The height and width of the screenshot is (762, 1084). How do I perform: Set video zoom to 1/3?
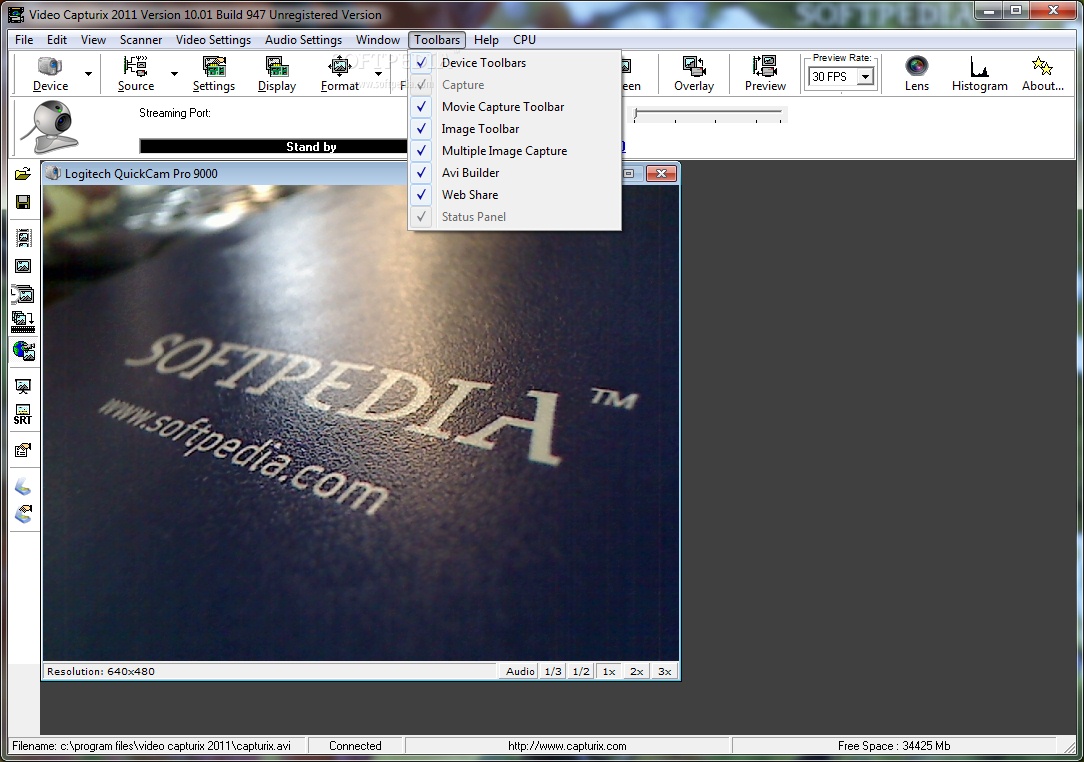coord(553,671)
